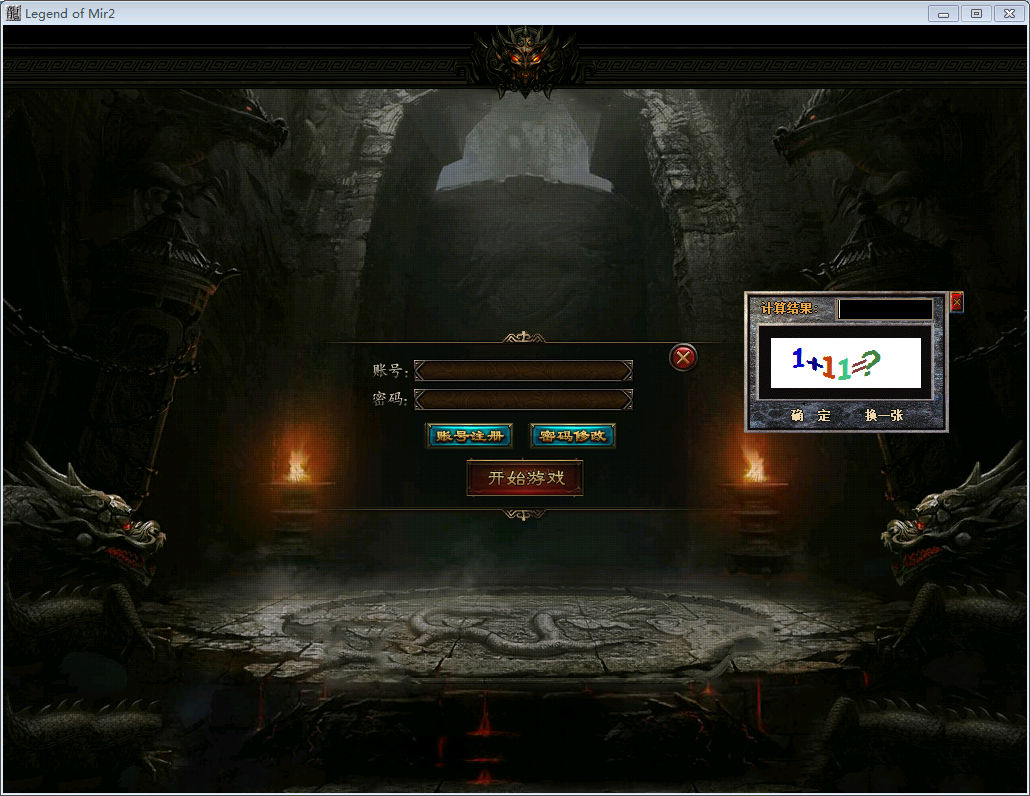Start the game with 开始游戏 button
The height and width of the screenshot is (796, 1030).
tap(525, 478)
